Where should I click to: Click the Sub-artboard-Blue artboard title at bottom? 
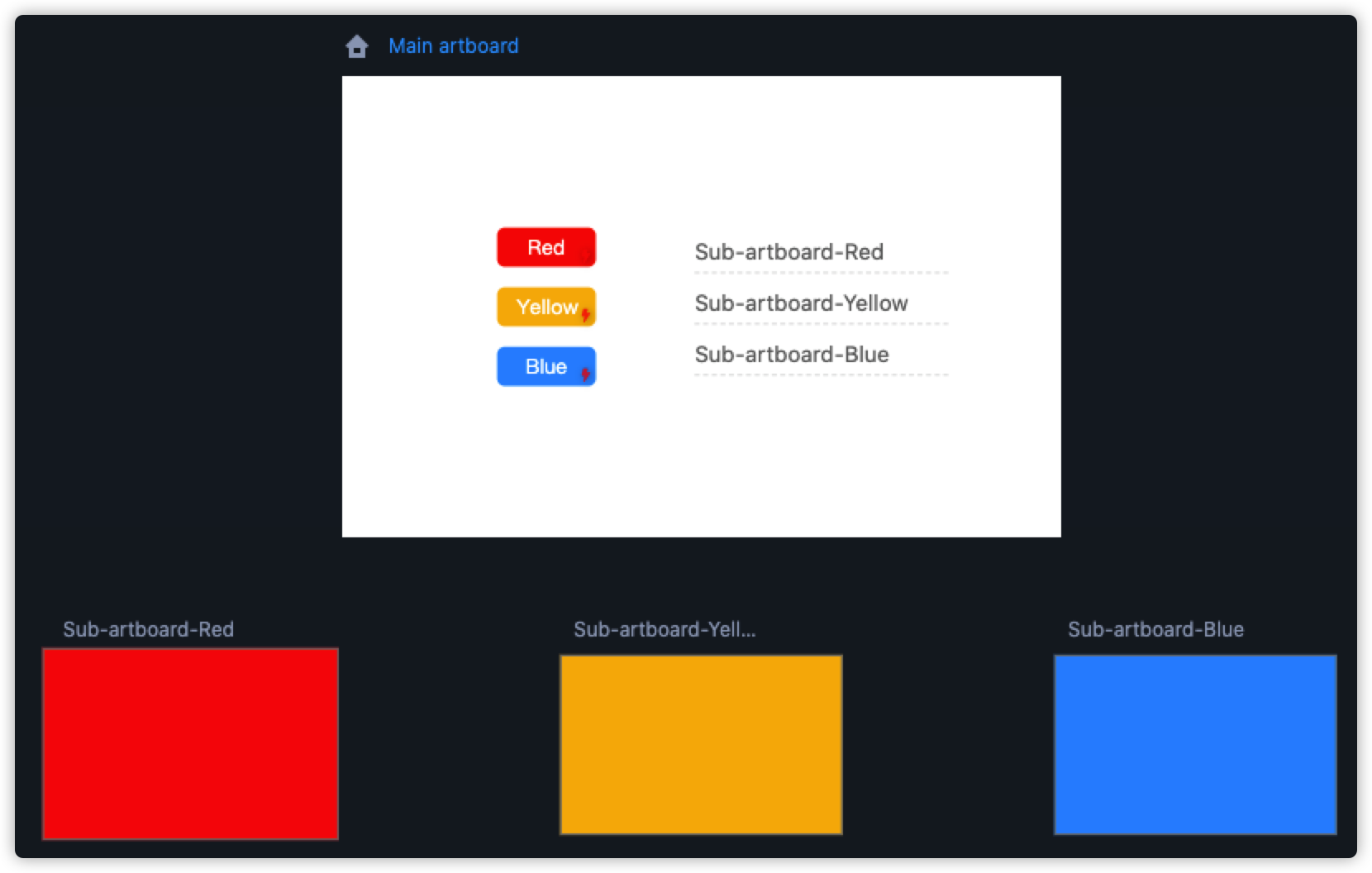pyautogui.click(x=1155, y=629)
